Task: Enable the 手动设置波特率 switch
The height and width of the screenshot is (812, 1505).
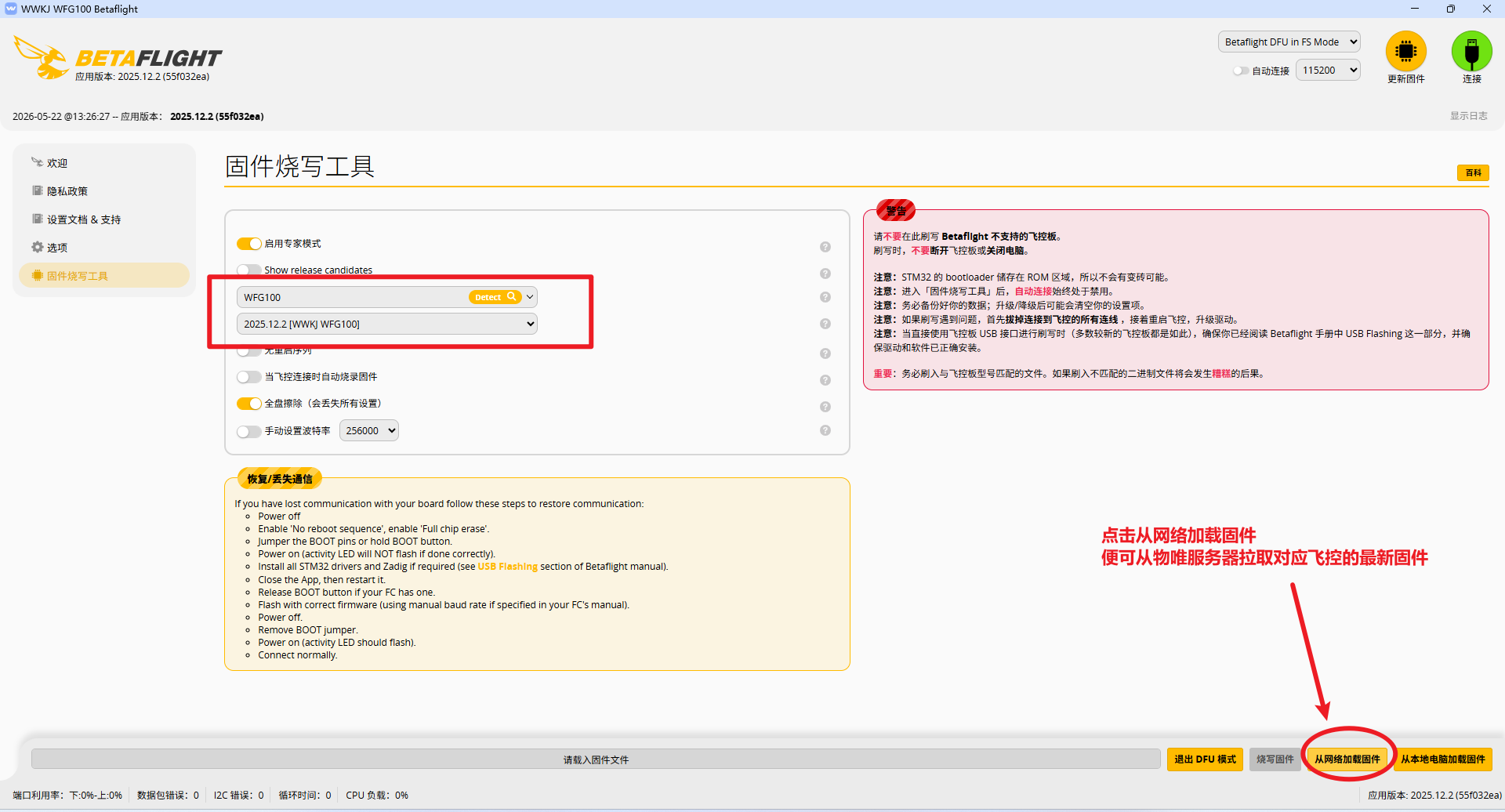Action: 249,431
